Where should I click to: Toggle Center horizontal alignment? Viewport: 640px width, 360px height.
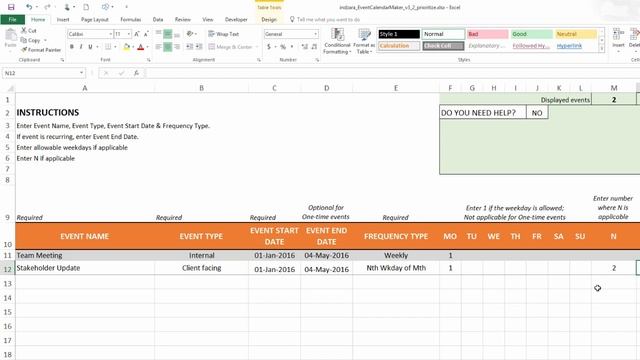[x=168, y=47]
